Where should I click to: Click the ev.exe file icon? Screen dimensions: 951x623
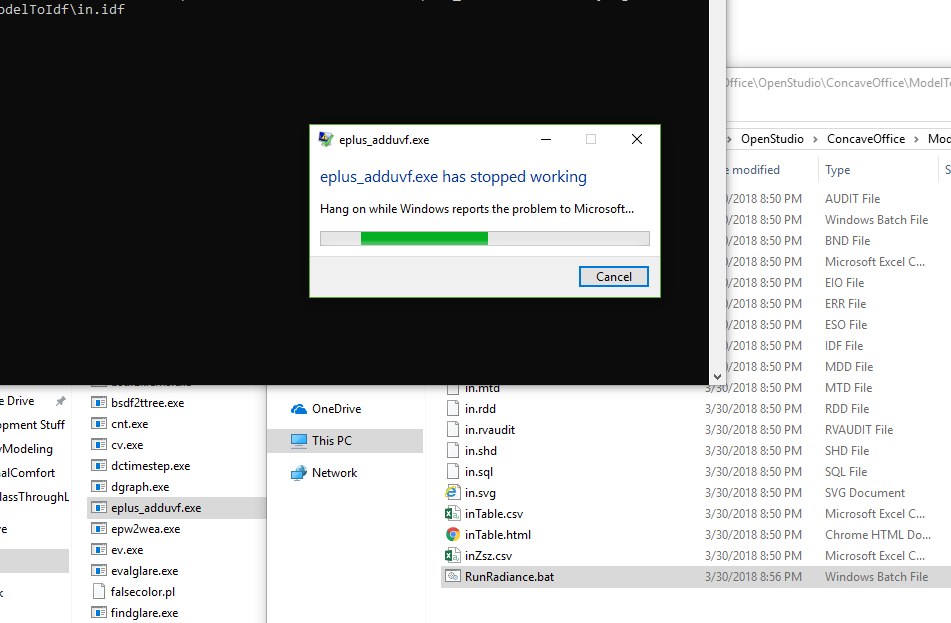click(x=99, y=550)
